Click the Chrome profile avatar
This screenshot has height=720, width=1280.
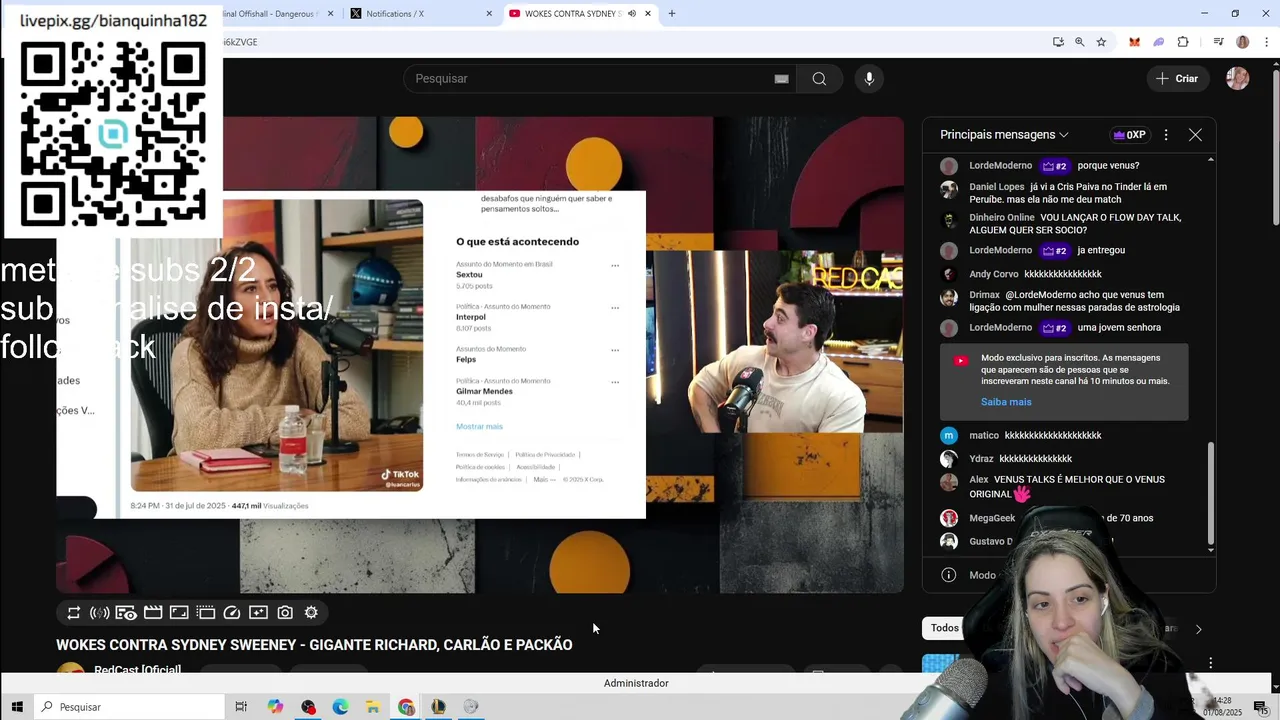pyautogui.click(x=1243, y=42)
